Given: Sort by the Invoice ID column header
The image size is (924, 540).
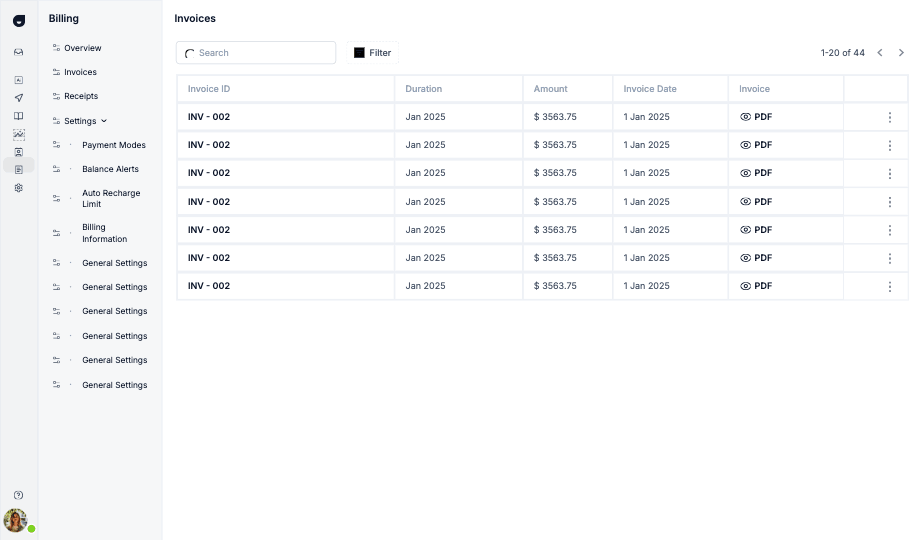Looking at the screenshot, I should click(x=209, y=89).
